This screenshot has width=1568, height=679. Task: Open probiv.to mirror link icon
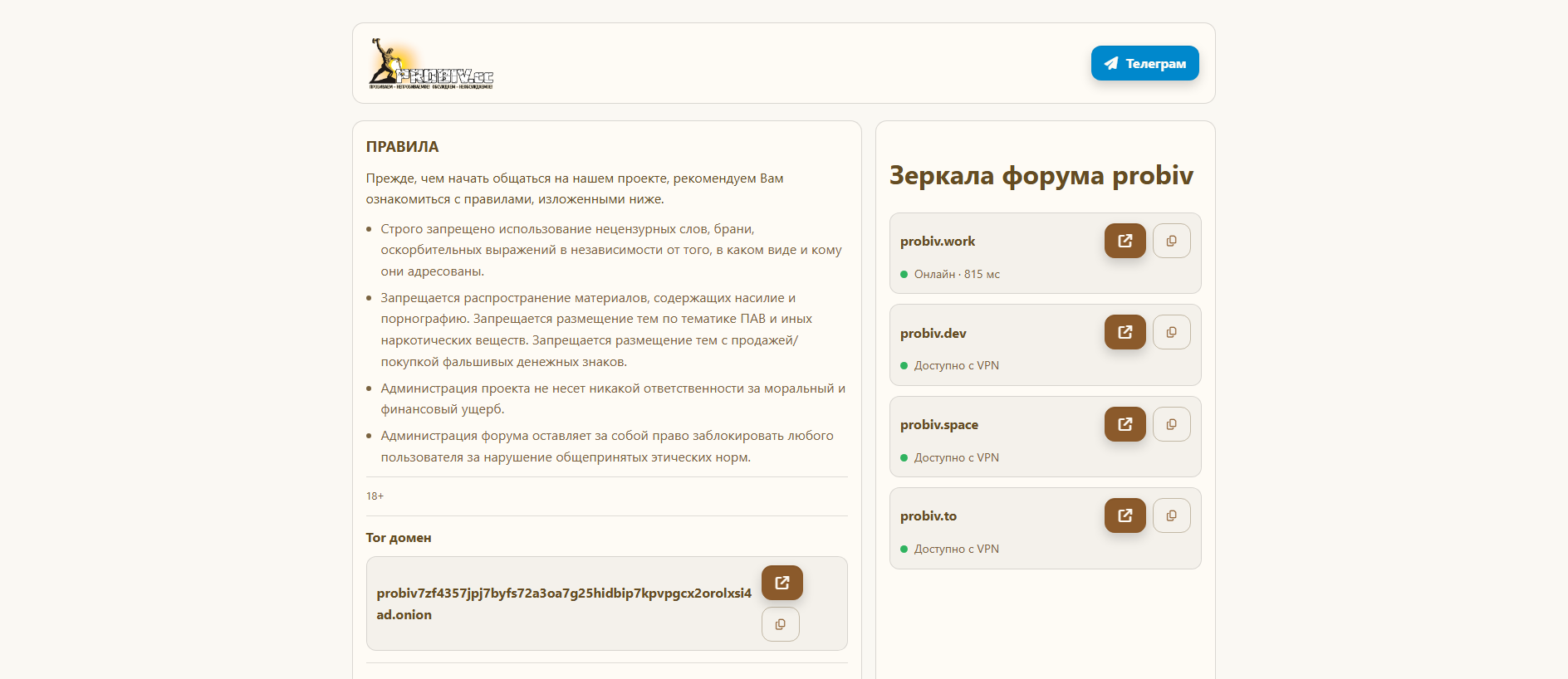tap(1125, 515)
